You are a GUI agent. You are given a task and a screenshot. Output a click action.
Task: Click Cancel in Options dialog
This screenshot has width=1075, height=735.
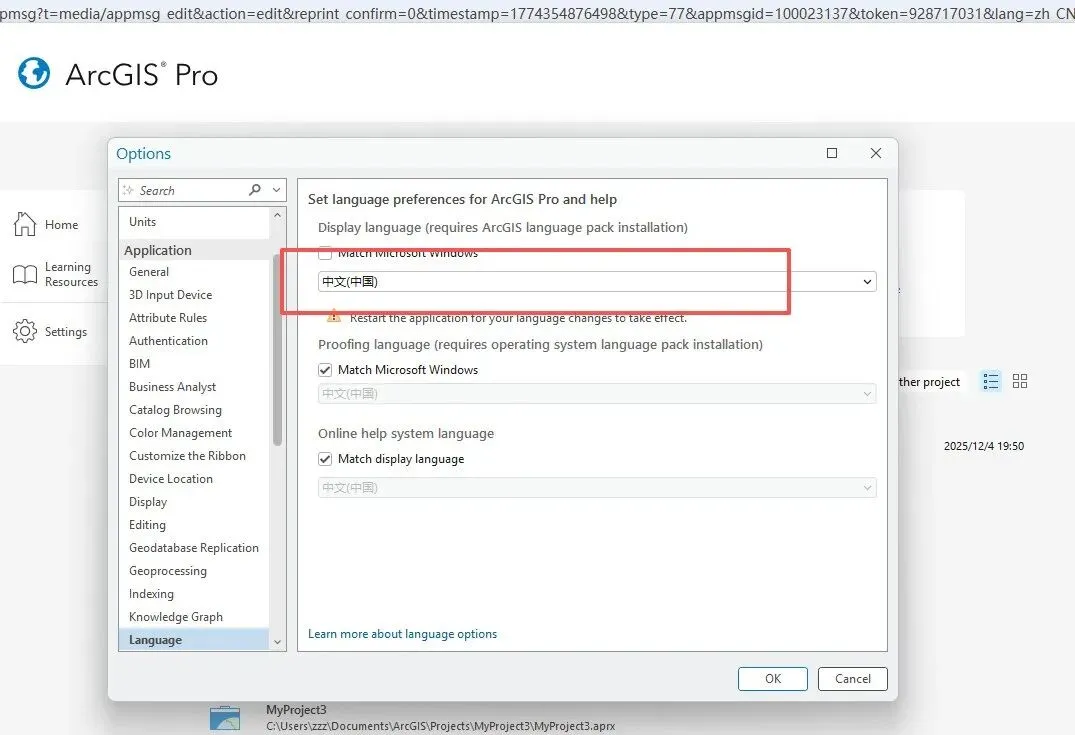coord(853,679)
